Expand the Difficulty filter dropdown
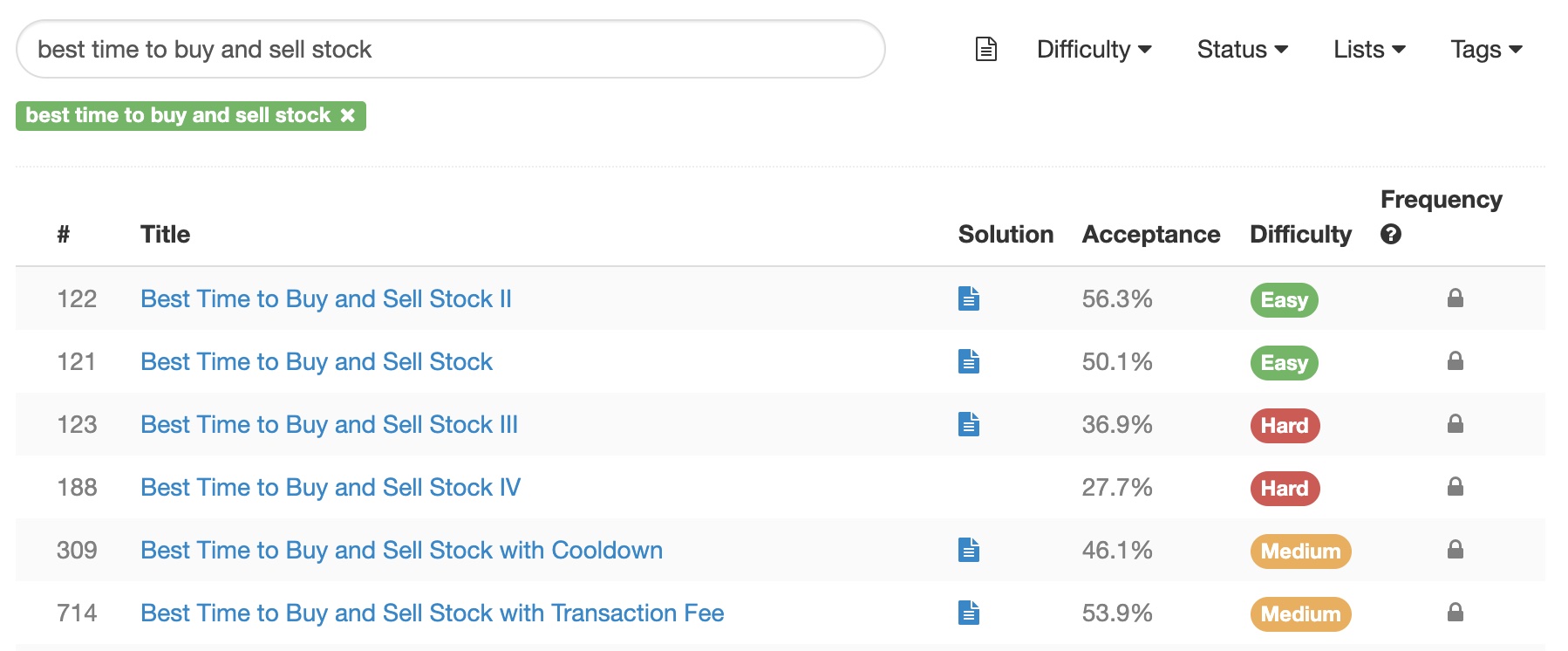The image size is (1568, 651). (1094, 49)
